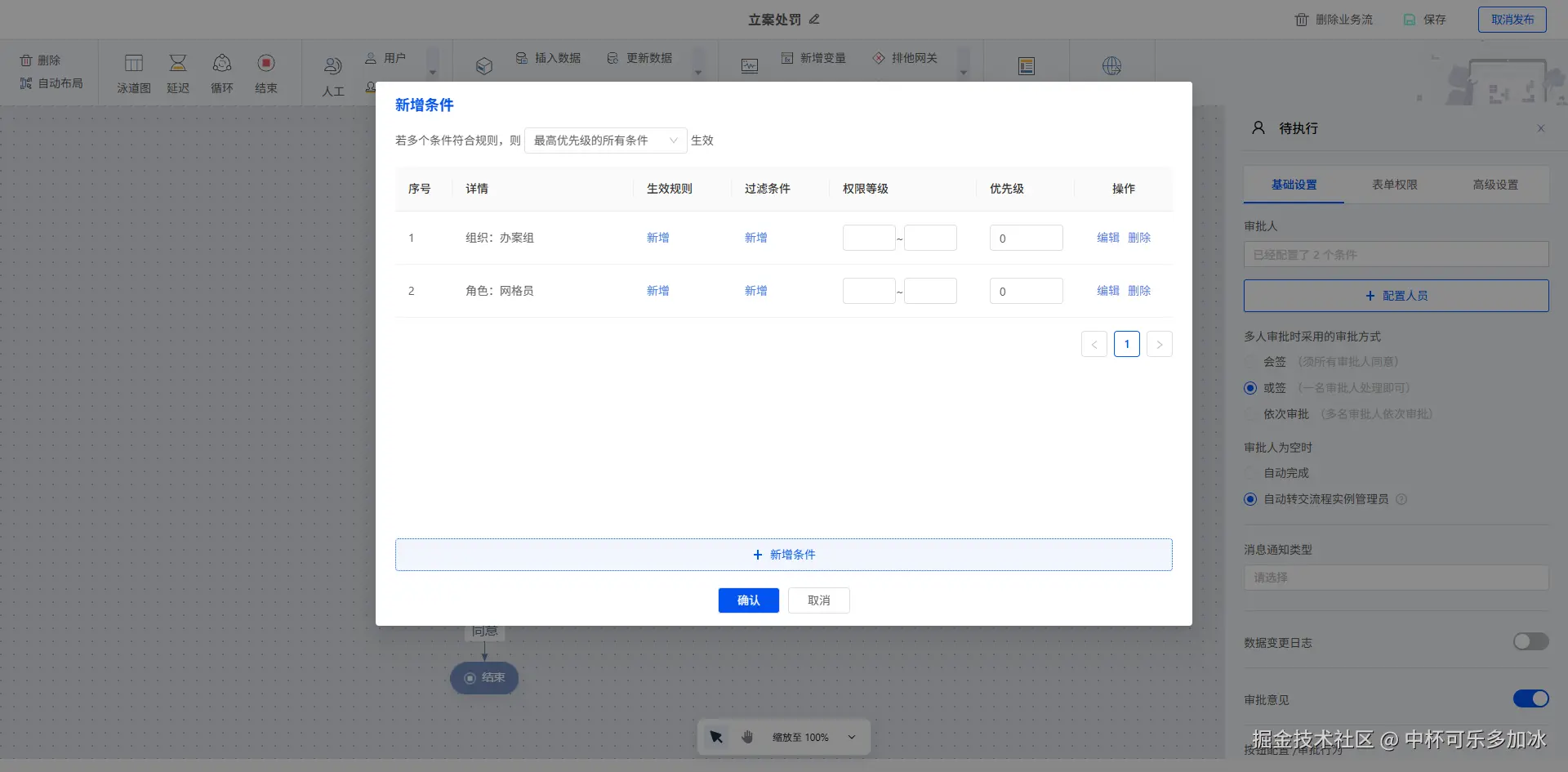
Task: Click the 取消 button in dialog
Action: (x=819, y=600)
